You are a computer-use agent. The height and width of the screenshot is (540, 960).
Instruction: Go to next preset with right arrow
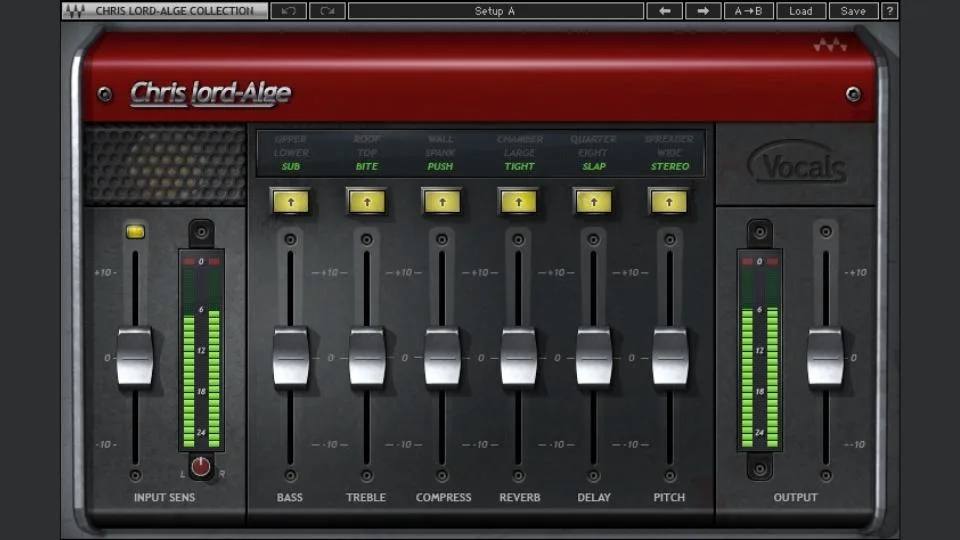703,11
